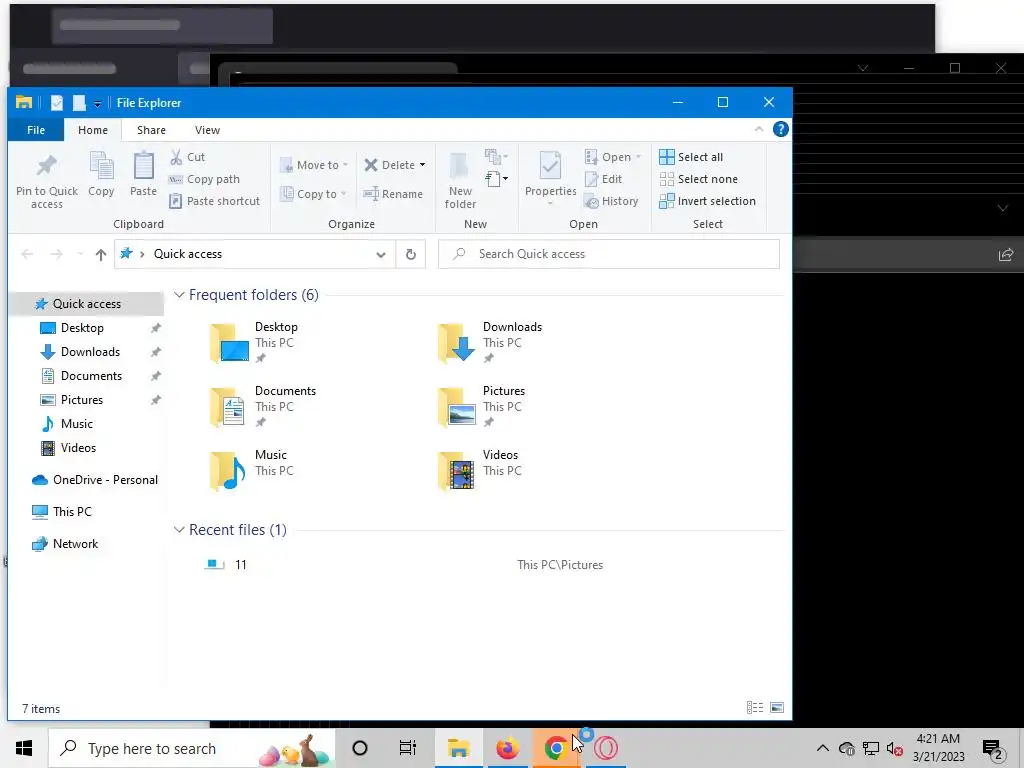Click Select all
Image resolution: width=1024 pixels, height=768 pixels.
click(691, 157)
